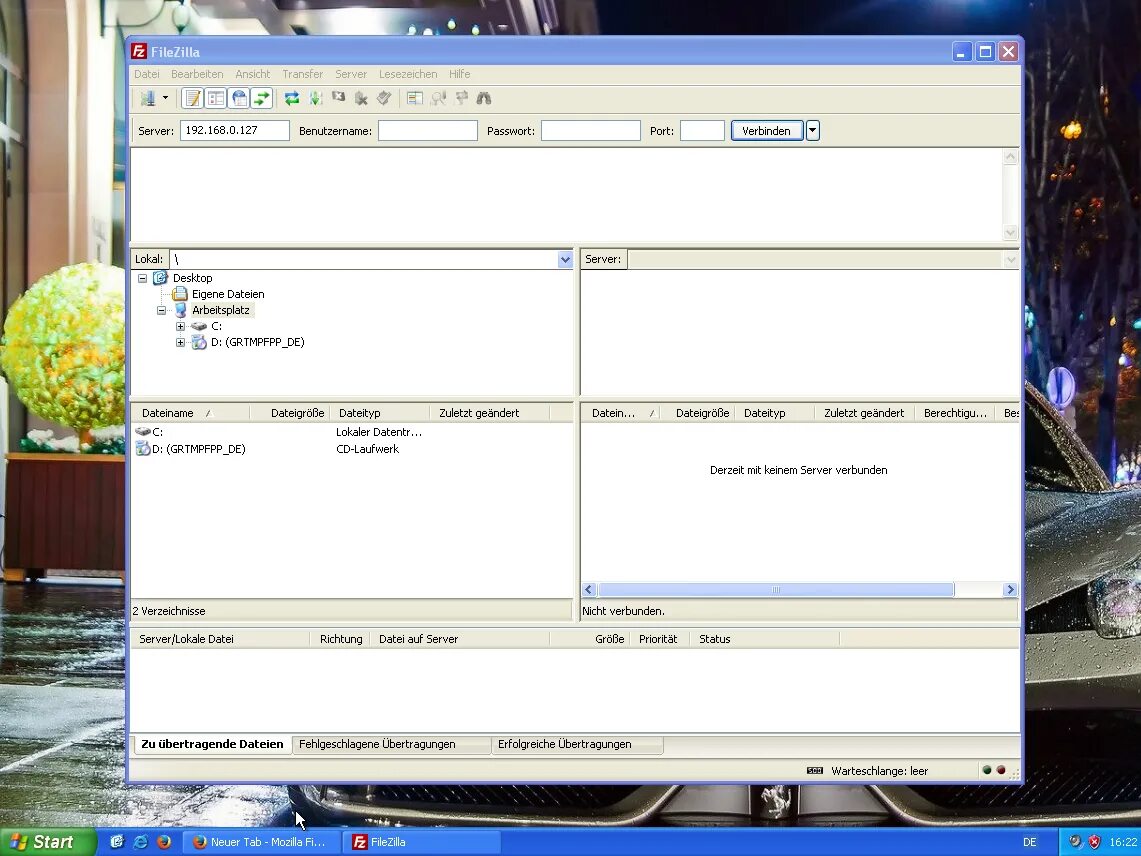Open the remote Server path dropdown

point(1011,260)
